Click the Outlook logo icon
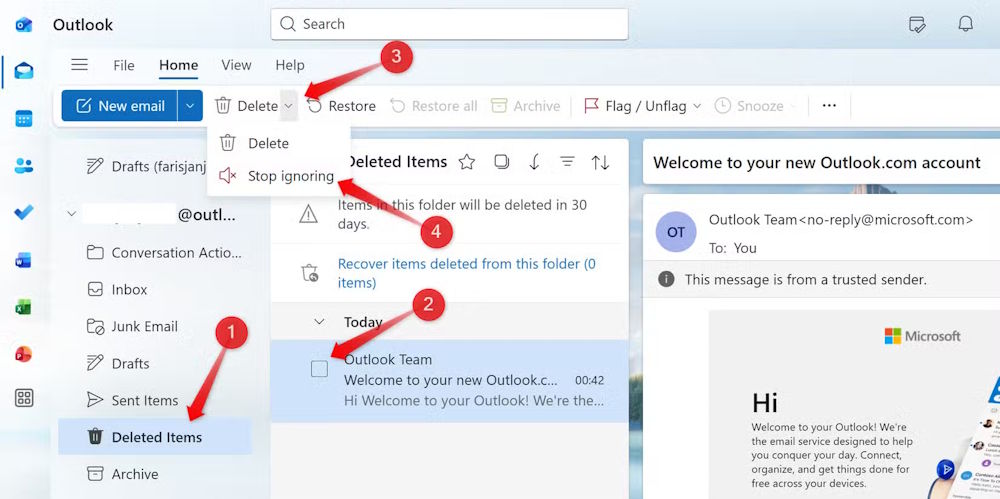The height and width of the screenshot is (499, 1000). [24, 25]
